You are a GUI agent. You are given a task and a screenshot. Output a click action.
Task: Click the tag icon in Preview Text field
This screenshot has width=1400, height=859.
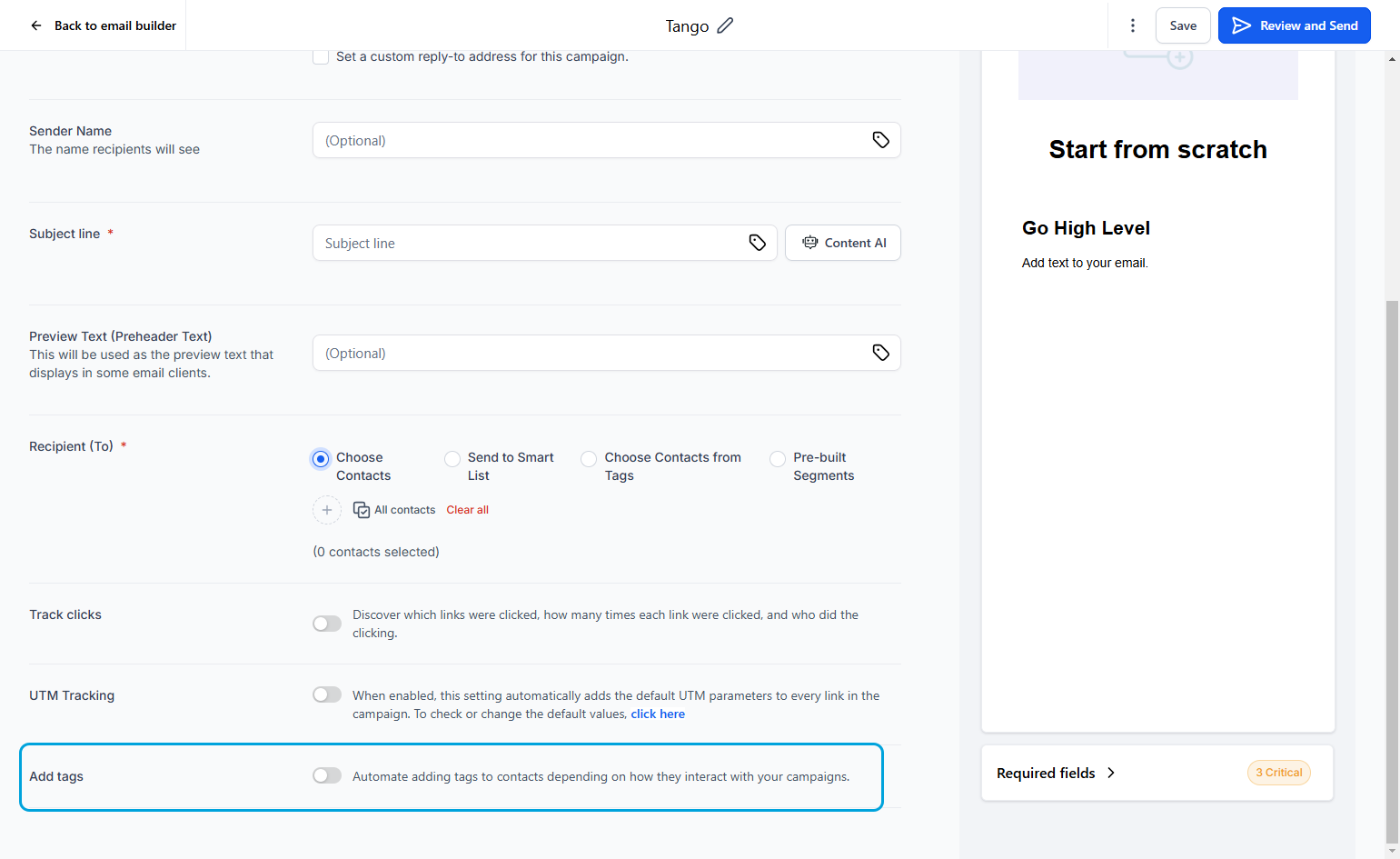tap(880, 353)
